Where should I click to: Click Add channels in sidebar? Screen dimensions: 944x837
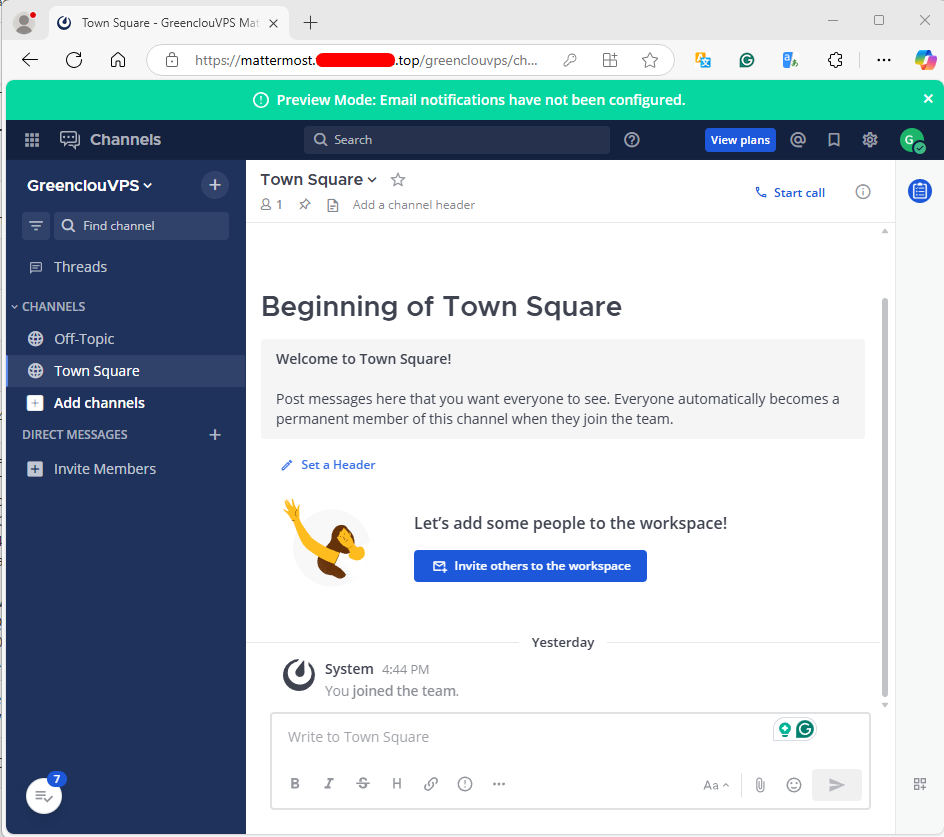(x=126, y=403)
